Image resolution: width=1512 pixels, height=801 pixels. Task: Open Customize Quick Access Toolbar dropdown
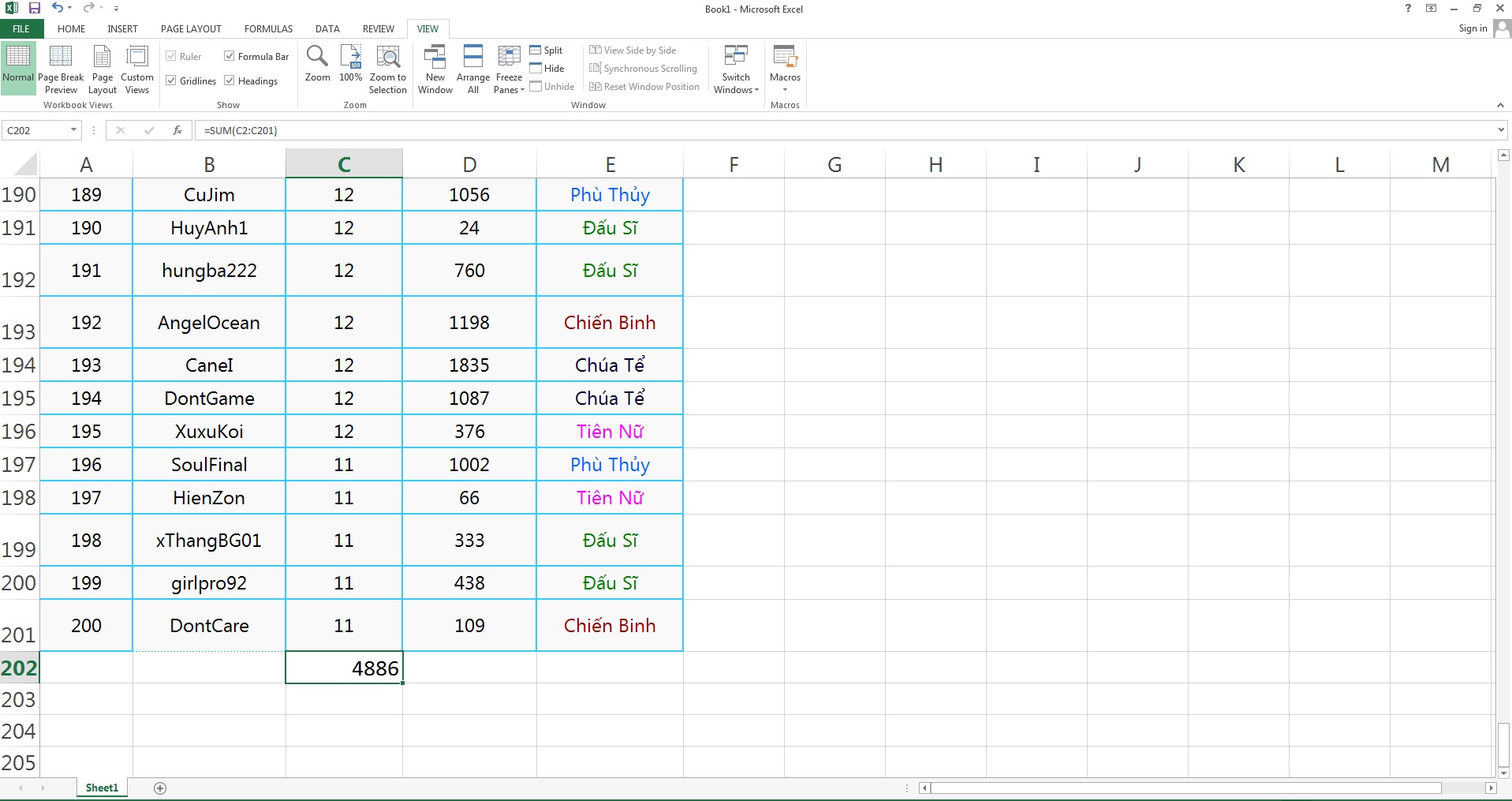pyautogui.click(x=116, y=8)
